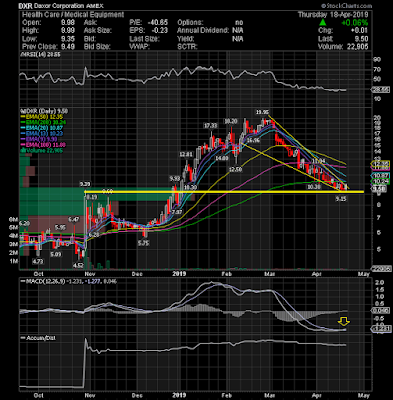The image size is (393, 400).
Task: Click the 5.75 December low label
Action: [143, 243]
